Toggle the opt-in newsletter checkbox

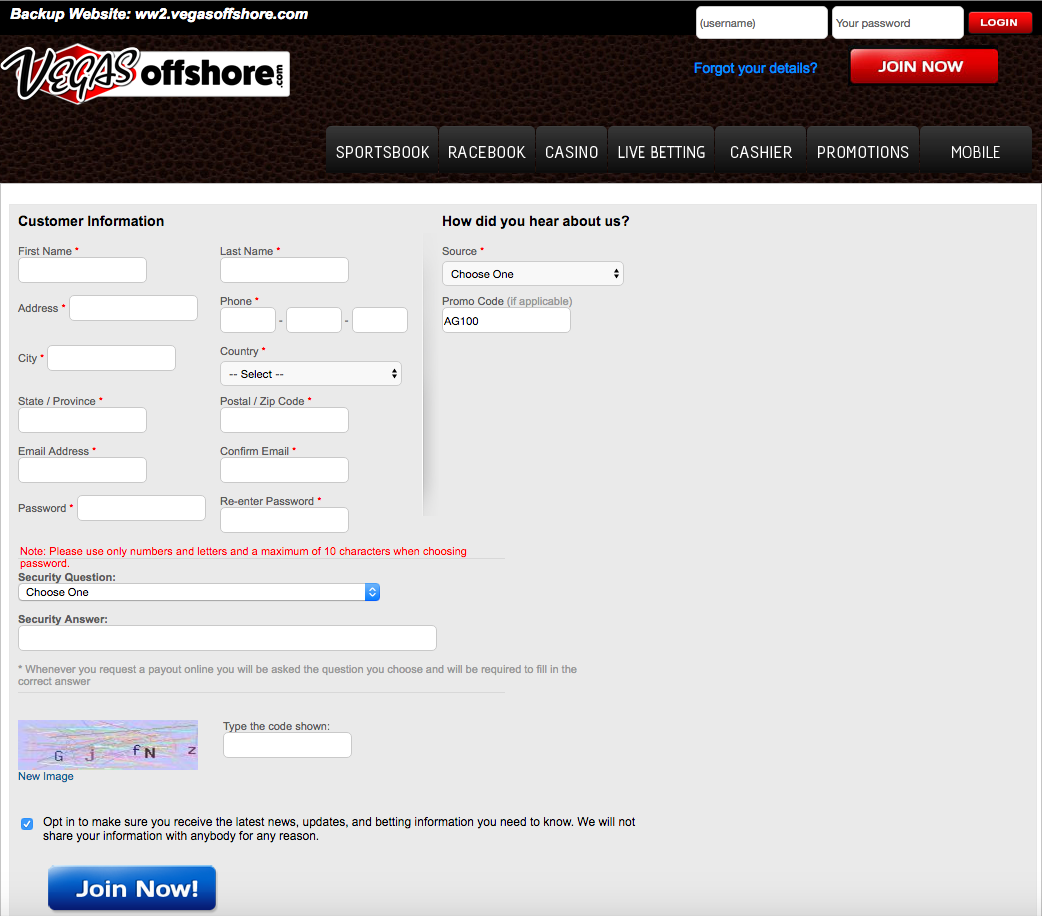[27, 824]
